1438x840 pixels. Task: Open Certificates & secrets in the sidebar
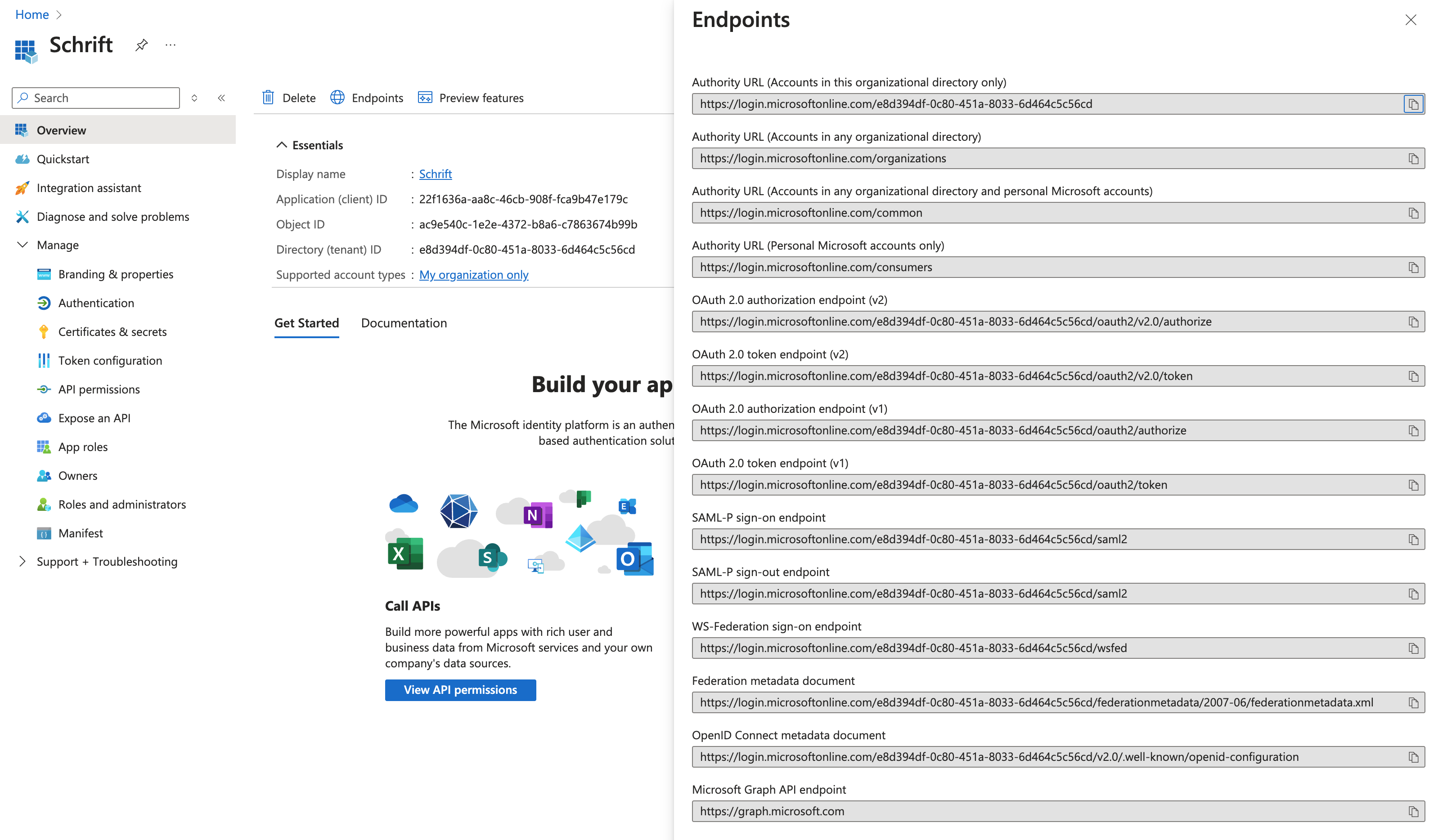point(112,332)
